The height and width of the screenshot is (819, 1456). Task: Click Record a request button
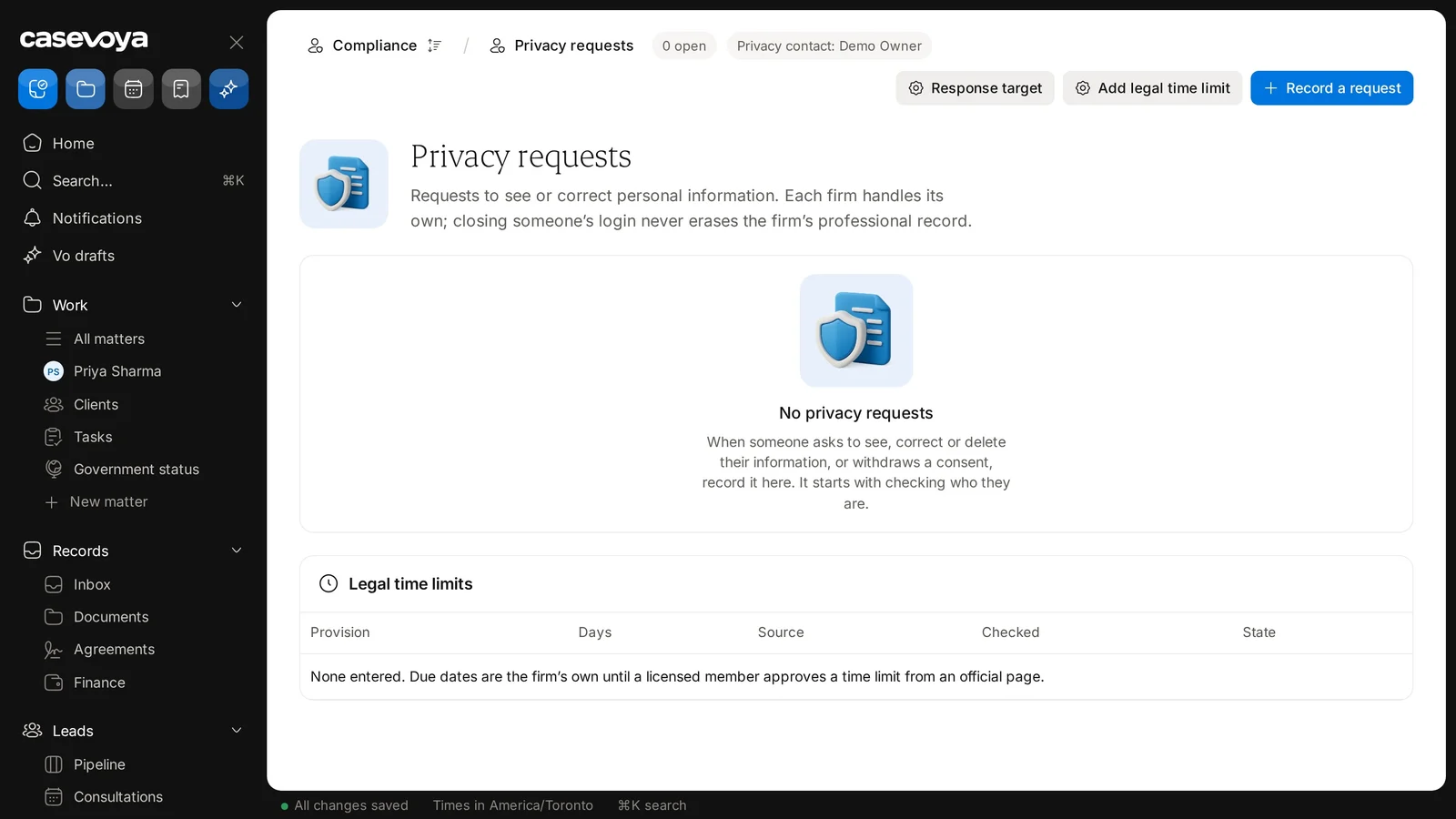pos(1331,88)
